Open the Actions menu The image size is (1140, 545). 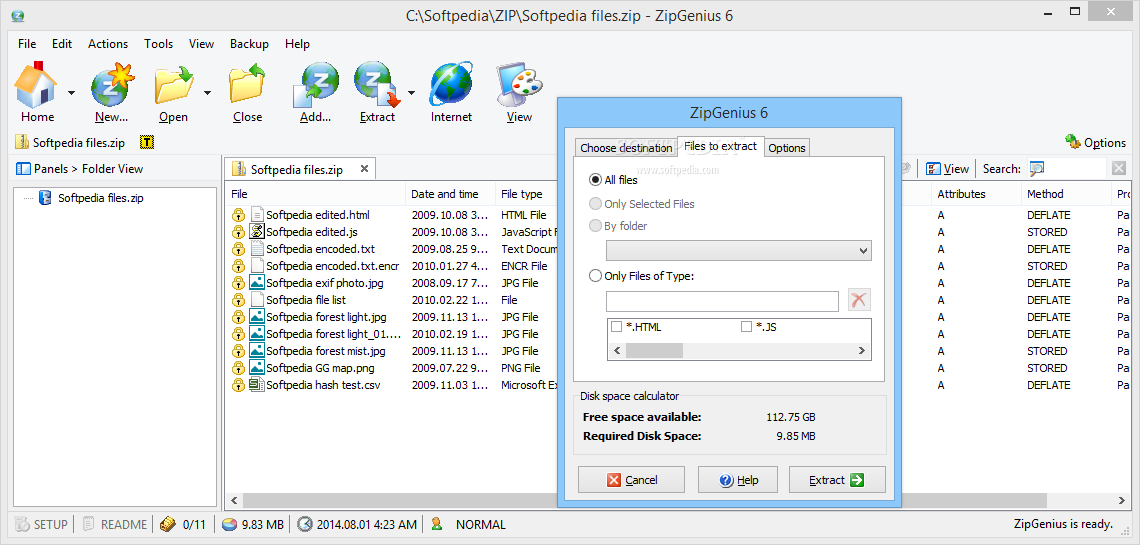click(x=108, y=44)
